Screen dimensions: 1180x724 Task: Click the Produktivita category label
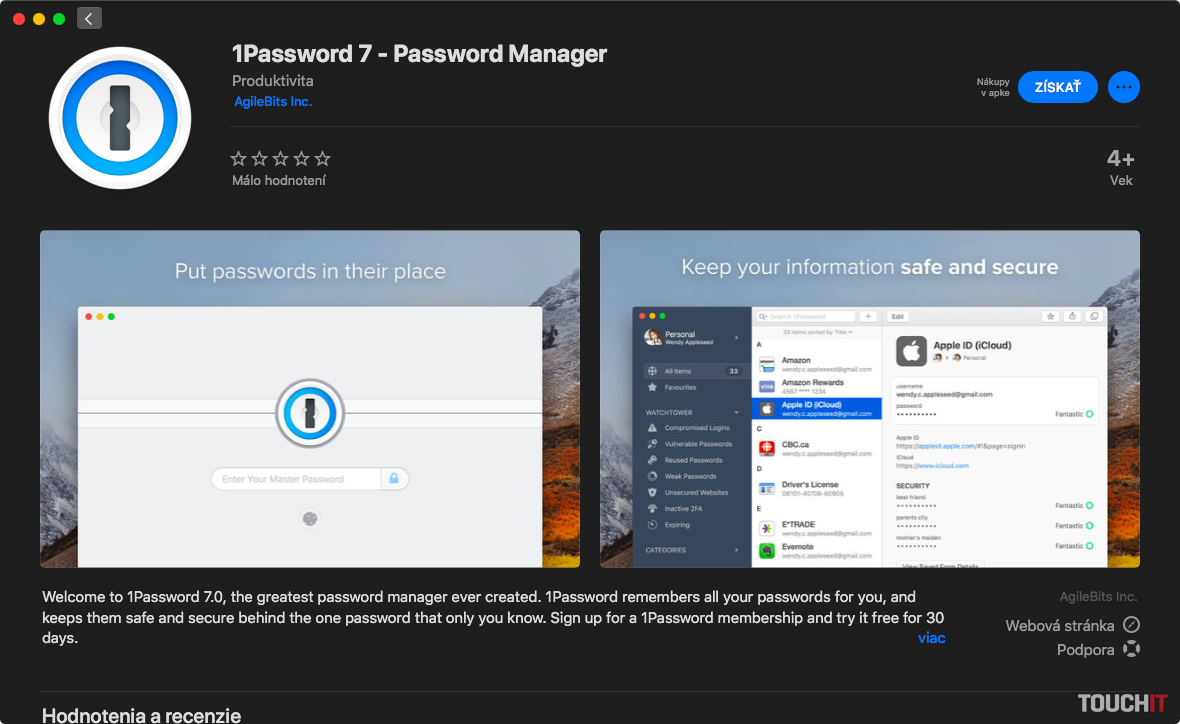tap(272, 81)
